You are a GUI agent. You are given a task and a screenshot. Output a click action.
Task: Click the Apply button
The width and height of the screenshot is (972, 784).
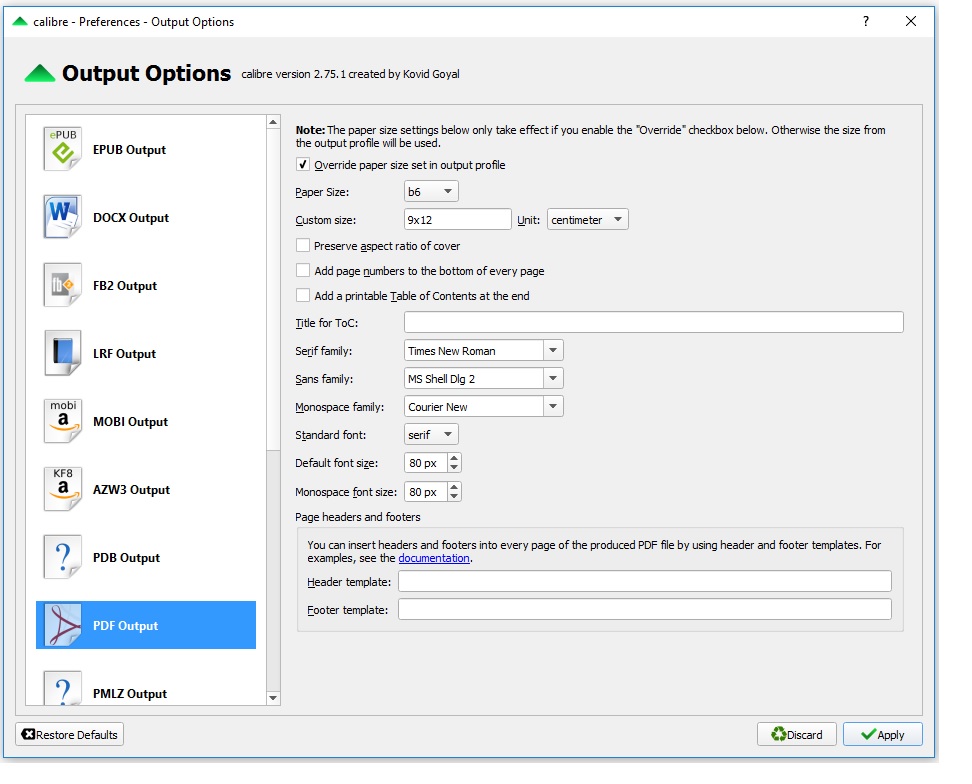point(883,734)
